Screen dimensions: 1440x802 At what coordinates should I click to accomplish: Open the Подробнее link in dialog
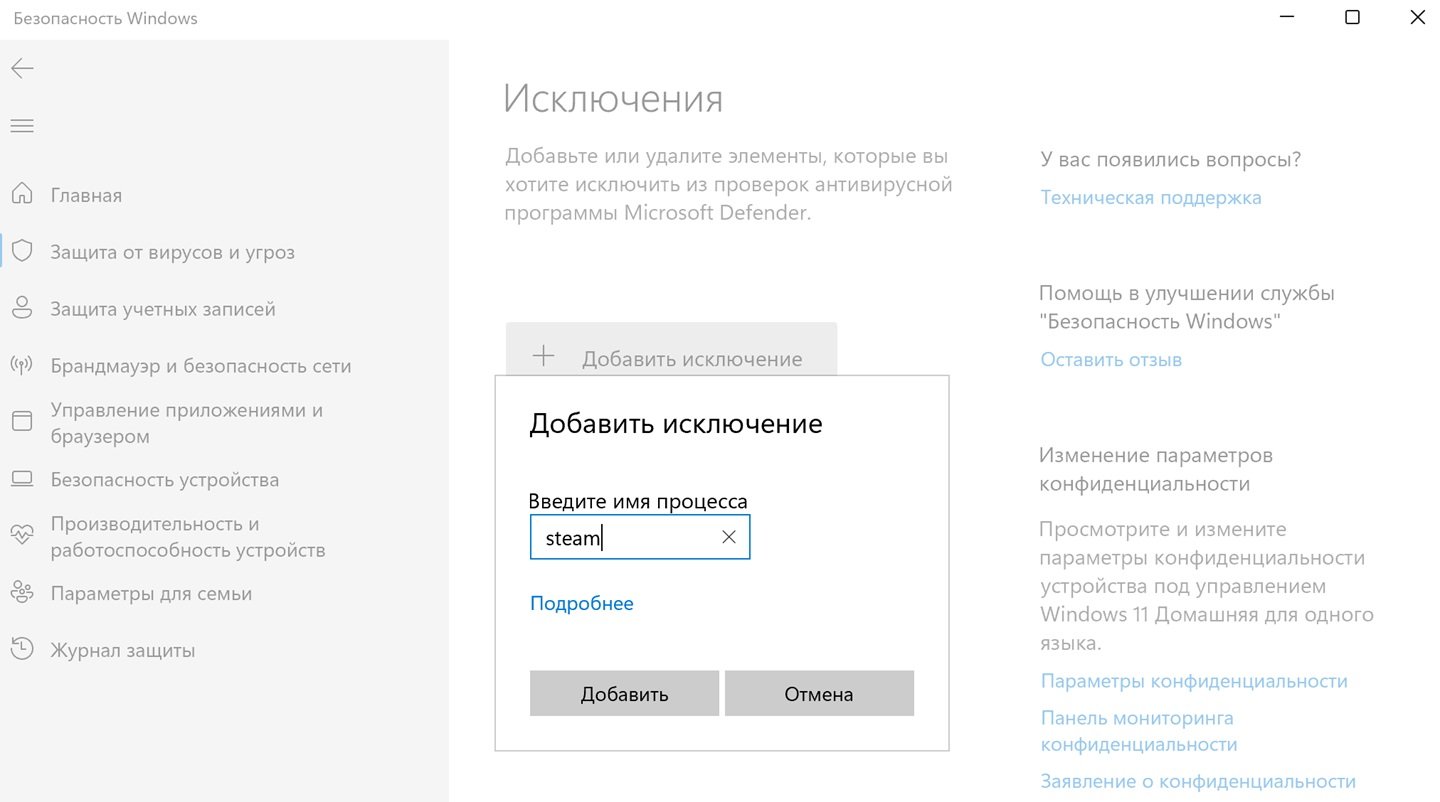pos(582,603)
